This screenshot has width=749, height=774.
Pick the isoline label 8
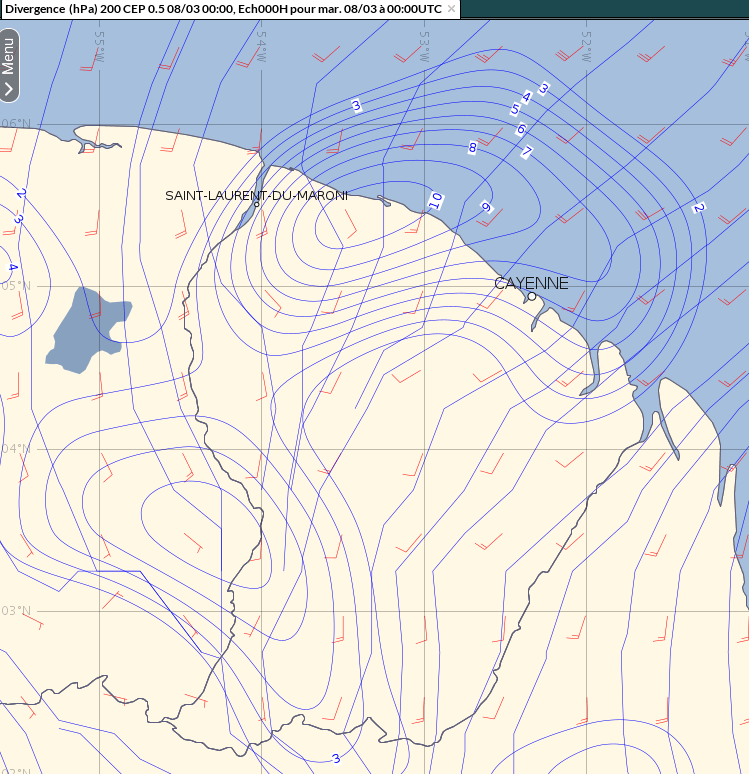click(472, 148)
